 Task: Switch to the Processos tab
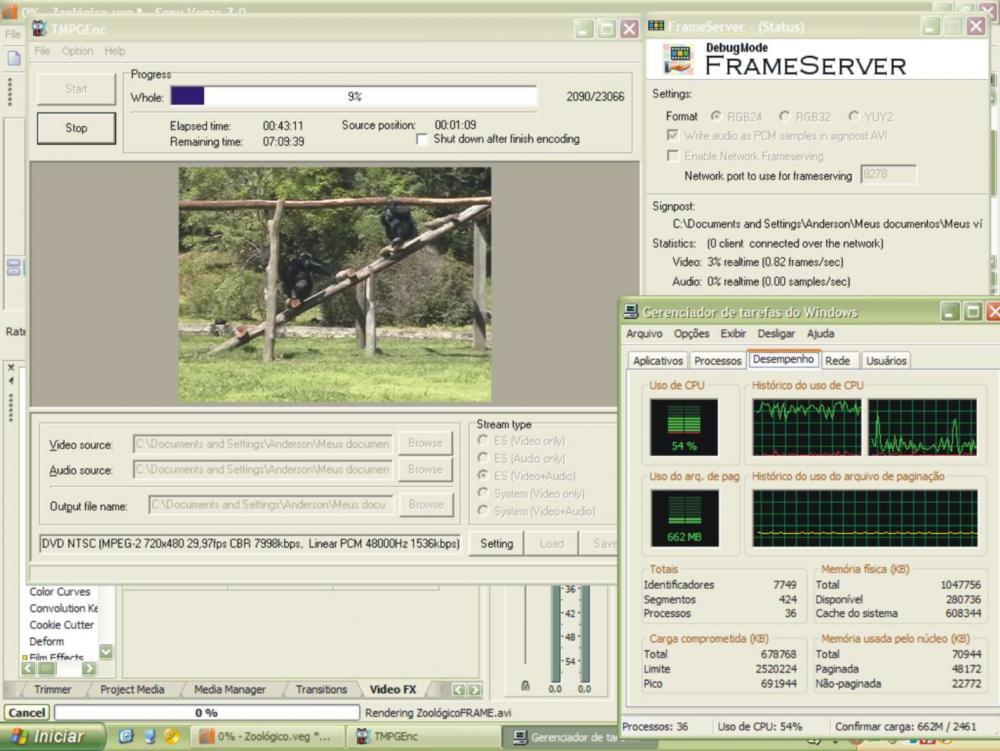717,361
